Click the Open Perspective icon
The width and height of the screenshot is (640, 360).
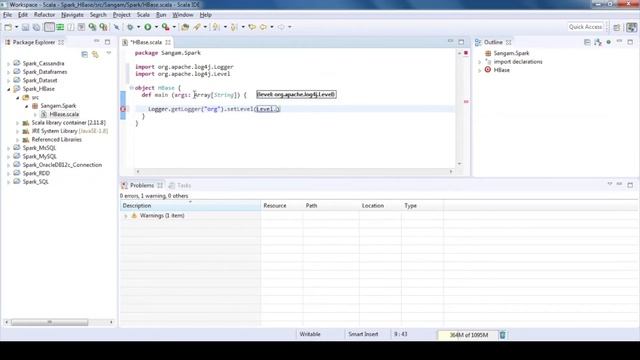617,27
